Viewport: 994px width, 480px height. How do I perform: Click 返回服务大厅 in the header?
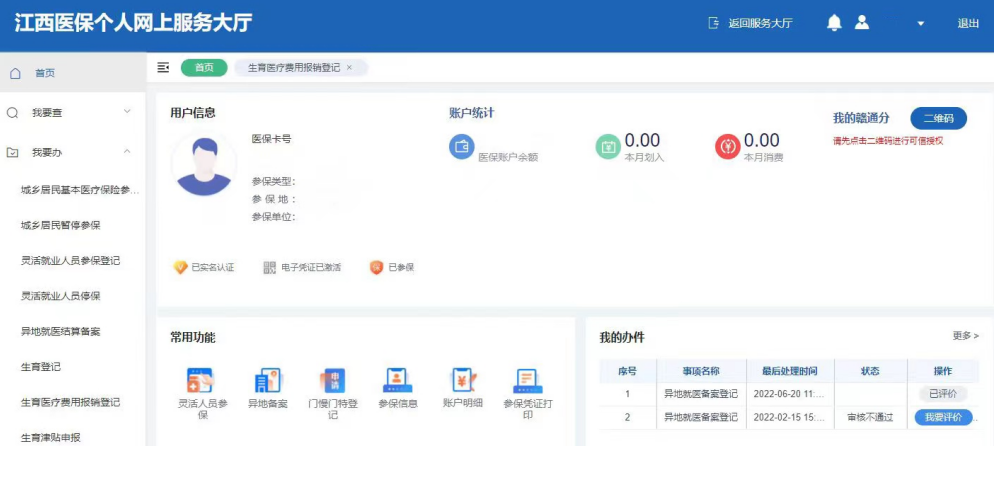[x=750, y=23]
